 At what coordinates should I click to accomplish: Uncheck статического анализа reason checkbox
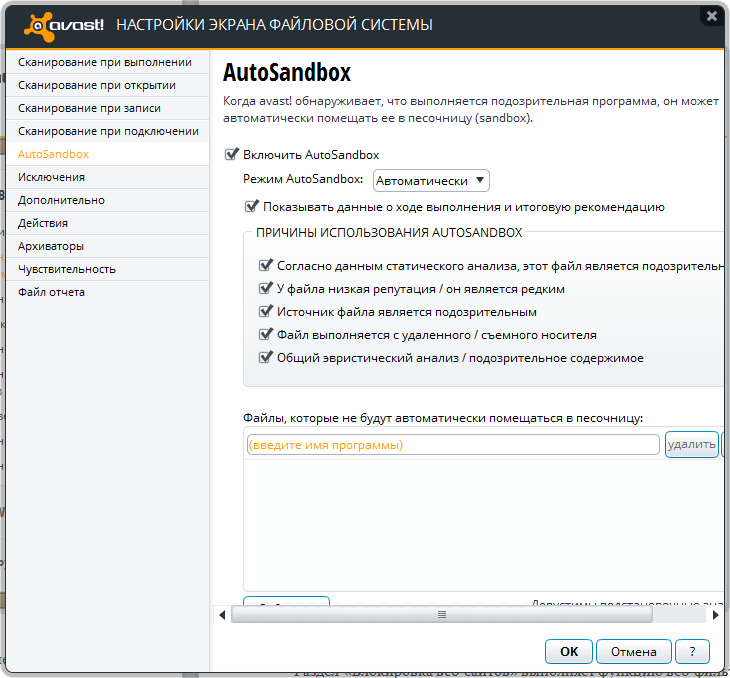[x=265, y=265]
